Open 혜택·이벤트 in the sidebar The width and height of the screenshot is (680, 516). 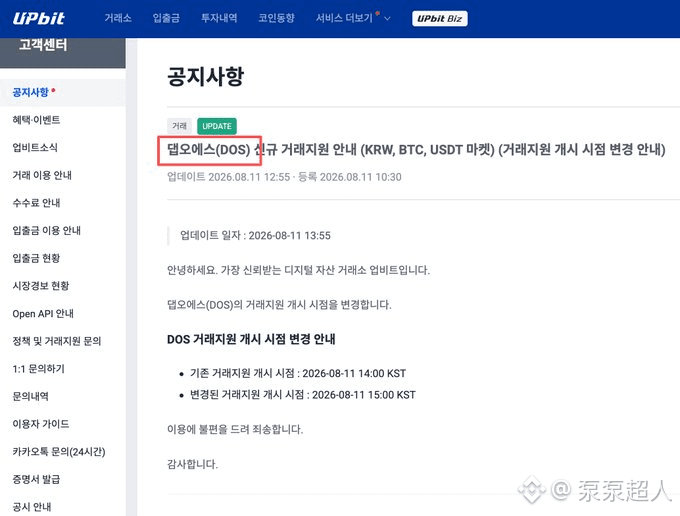point(36,120)
